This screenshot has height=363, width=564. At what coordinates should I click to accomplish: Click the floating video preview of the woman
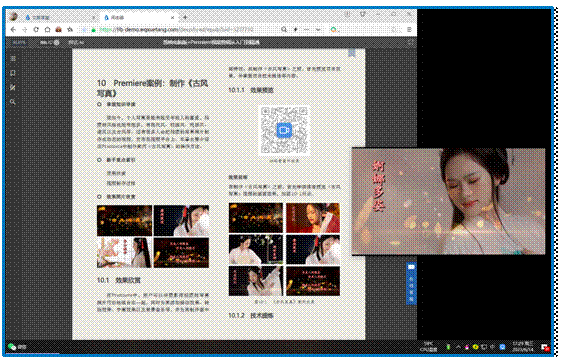pyautogui.click(x=448, y=201)
